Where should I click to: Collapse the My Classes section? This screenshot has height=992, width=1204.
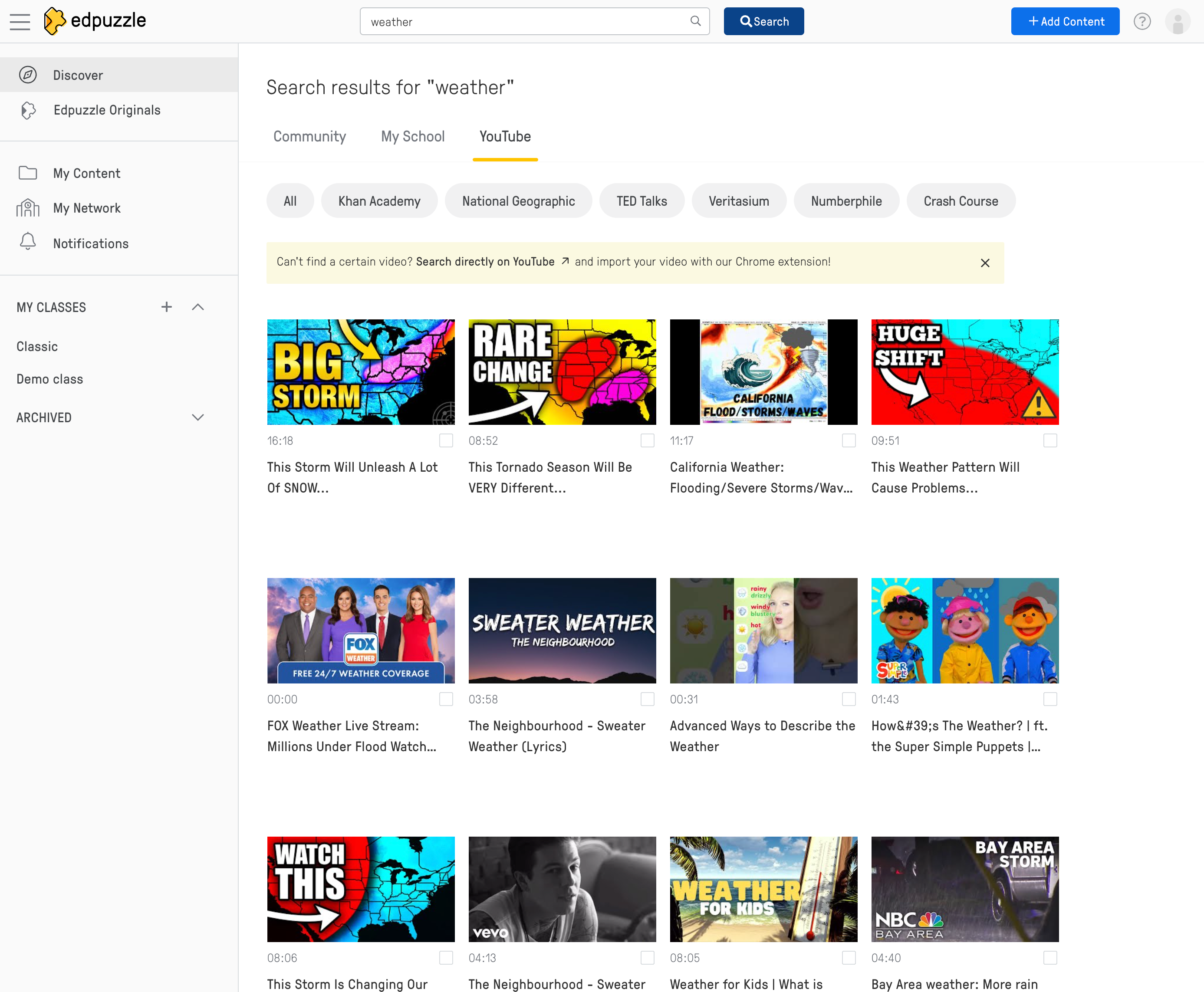coord(198,307)
